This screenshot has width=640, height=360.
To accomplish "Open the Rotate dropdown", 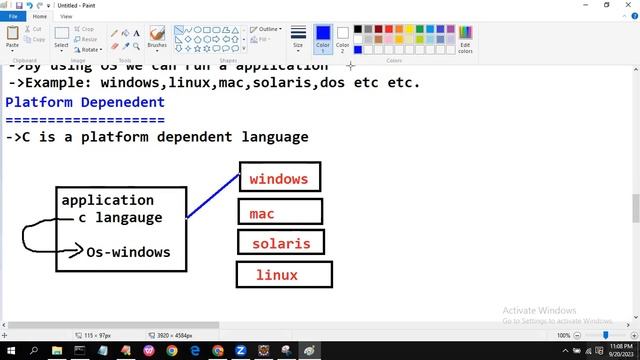I will [88, 50].
